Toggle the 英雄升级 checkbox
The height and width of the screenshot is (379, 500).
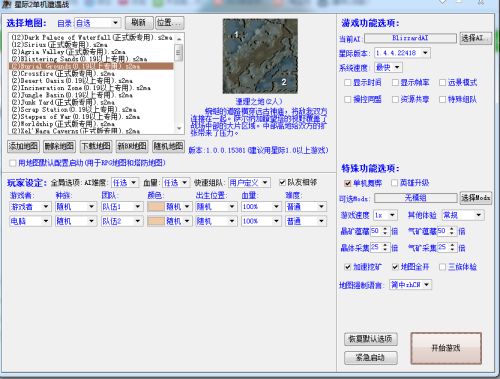coord(394,183)
